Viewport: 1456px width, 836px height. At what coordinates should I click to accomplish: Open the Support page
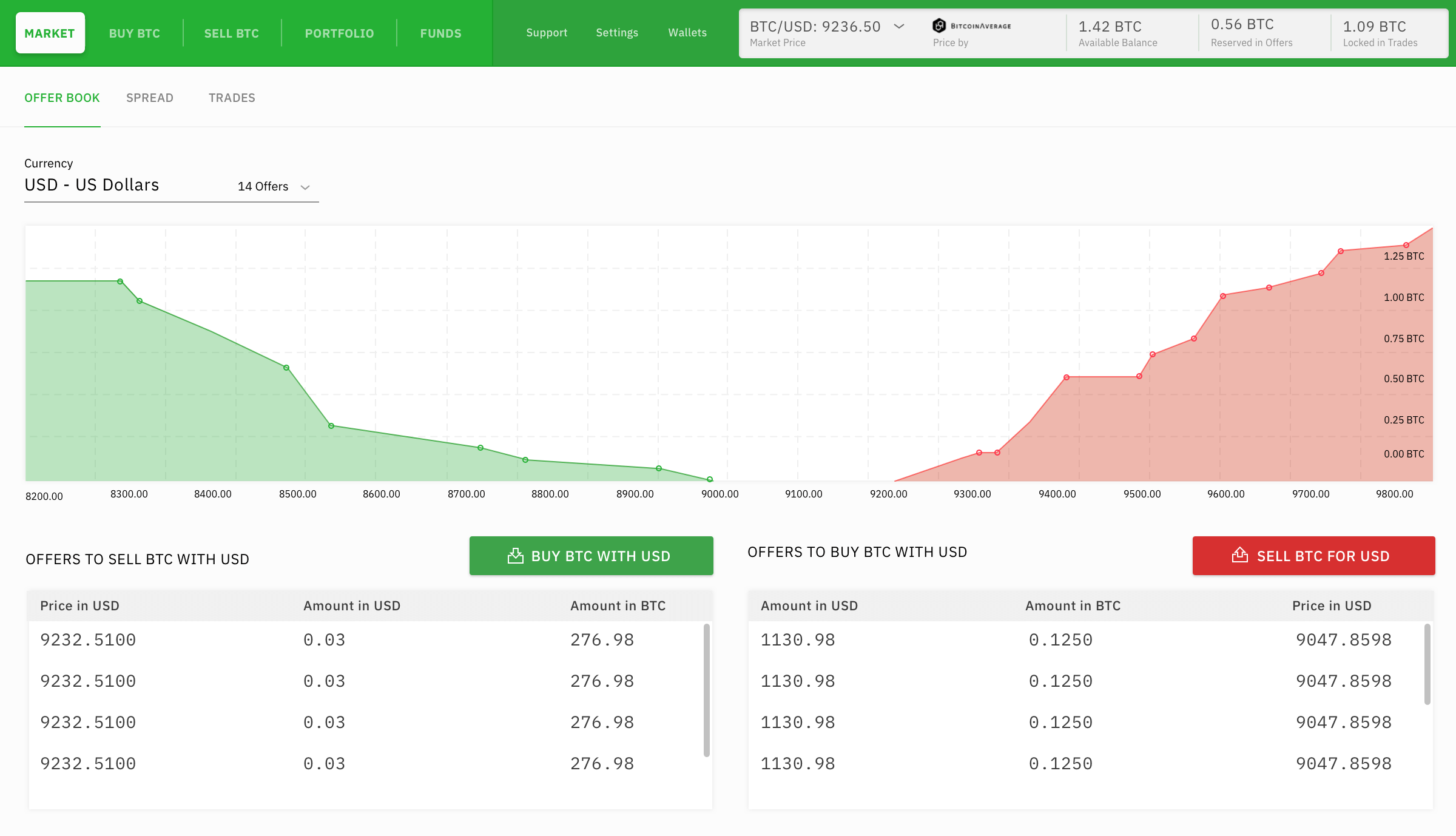(547, 33)
